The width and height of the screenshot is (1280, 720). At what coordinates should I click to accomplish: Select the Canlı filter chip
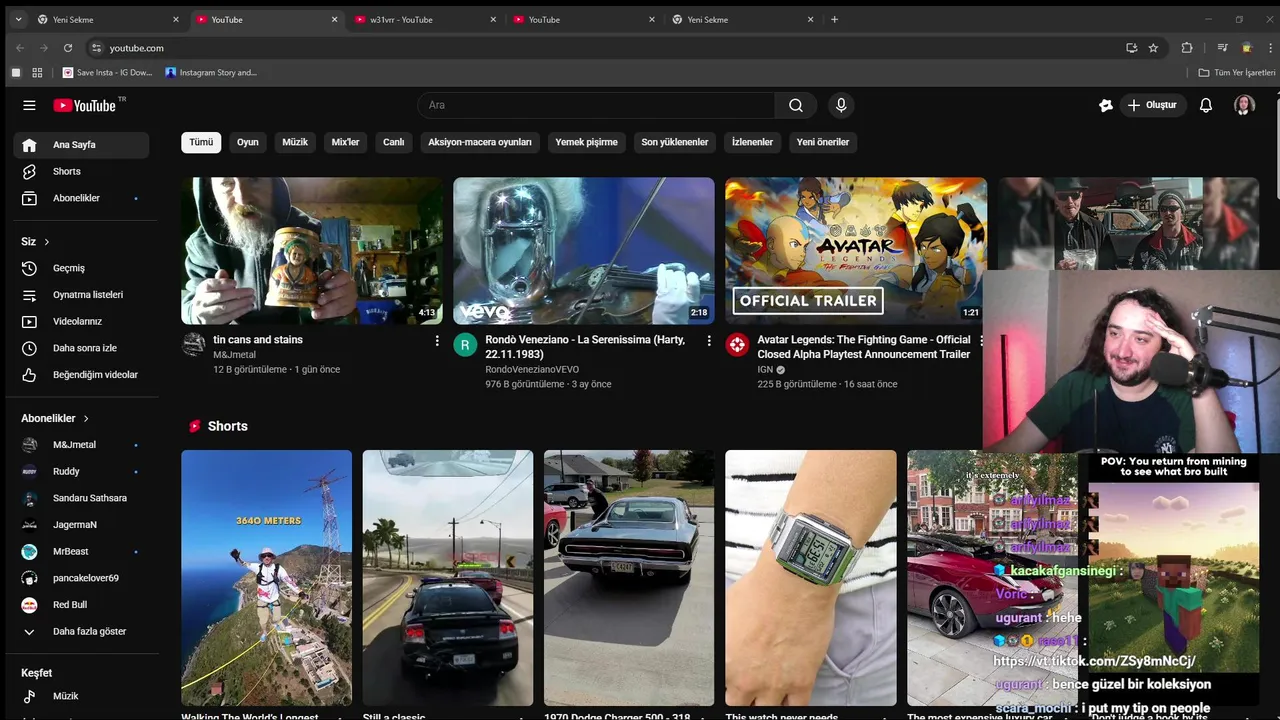pos(394,142)
